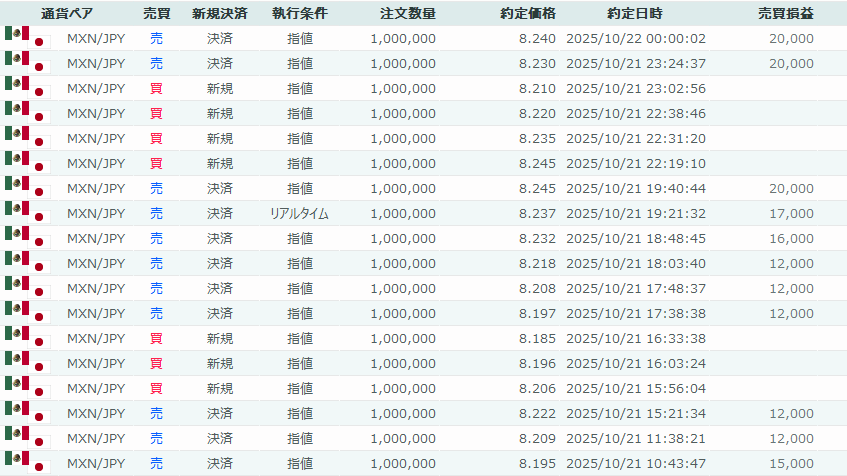Click the flag icon in the 23:24:37 row
This screenshot has height=476, width=847.
tap(27, 63)
